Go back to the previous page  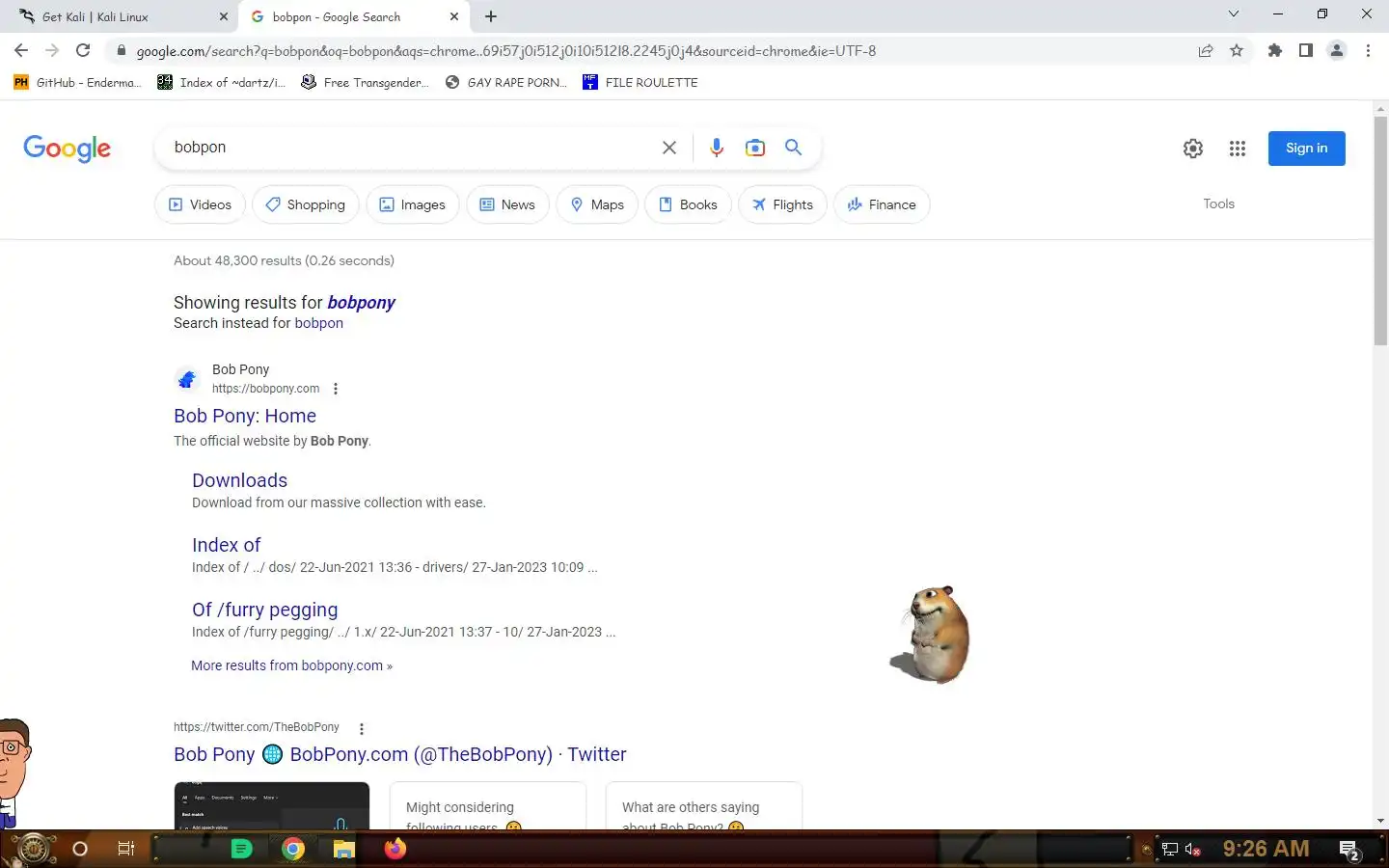(x=21, y=50)
